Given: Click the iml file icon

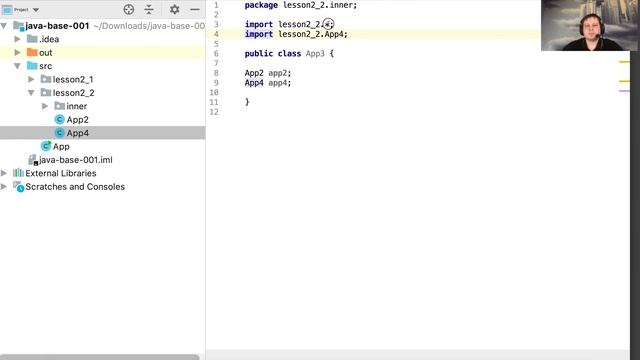Looking at the screenshot, I should [33, 160].
